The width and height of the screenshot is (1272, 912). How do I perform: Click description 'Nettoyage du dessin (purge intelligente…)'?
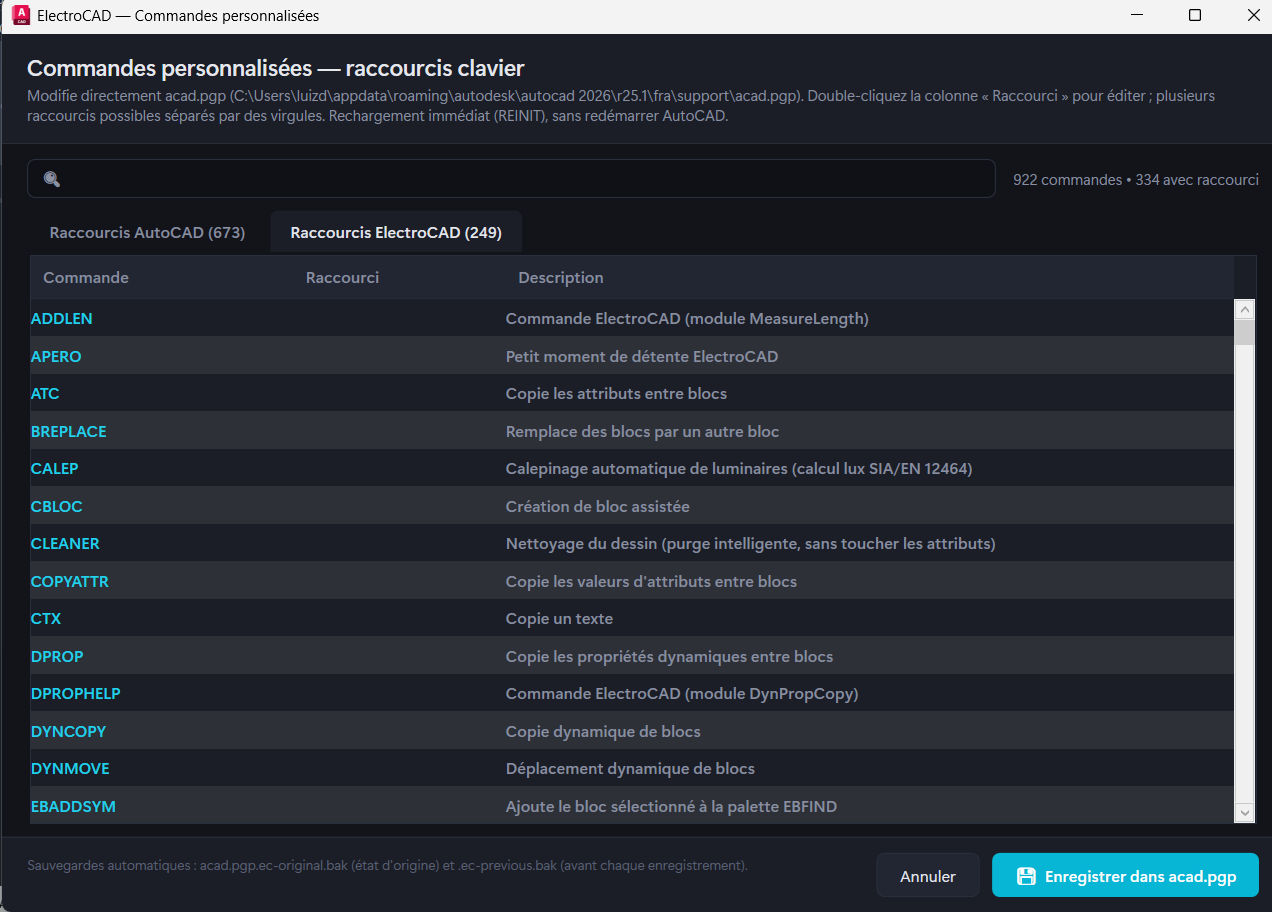coord(750,544)
